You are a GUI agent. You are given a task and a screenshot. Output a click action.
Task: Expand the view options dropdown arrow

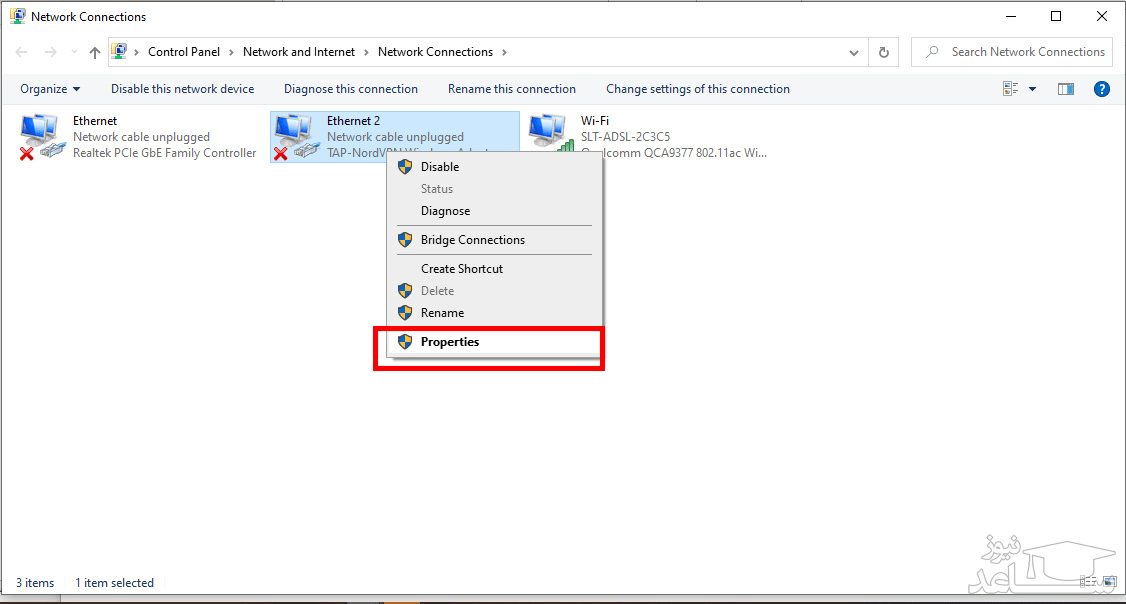pyautogui.click(x=1033, y=89)
